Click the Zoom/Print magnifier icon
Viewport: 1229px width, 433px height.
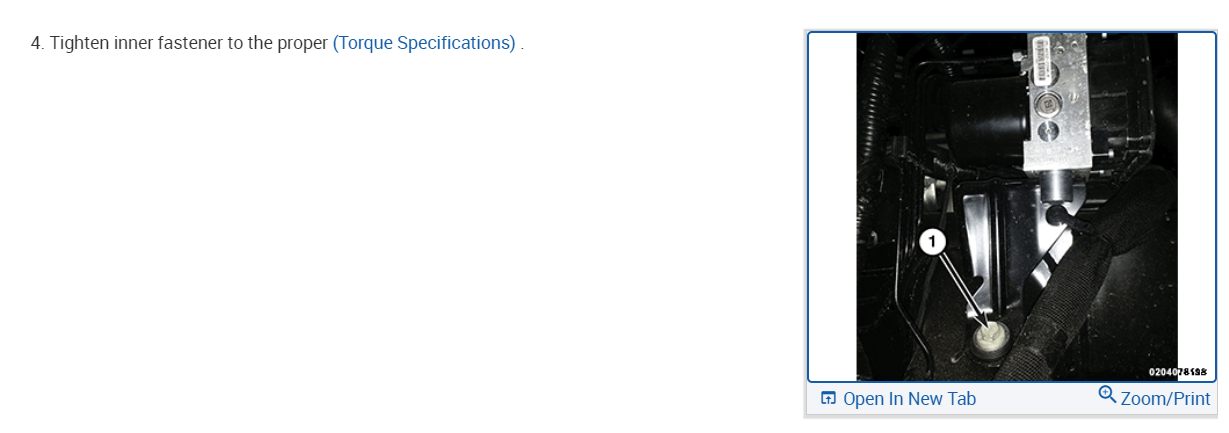point(1106,396)
